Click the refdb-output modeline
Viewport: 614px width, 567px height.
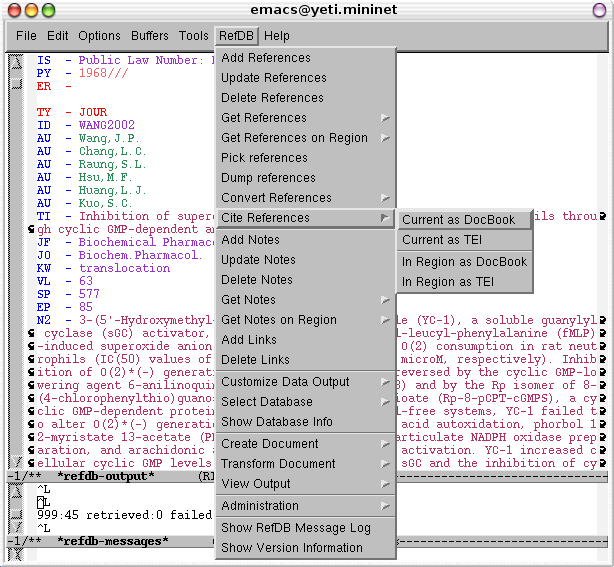pos(105,476)
